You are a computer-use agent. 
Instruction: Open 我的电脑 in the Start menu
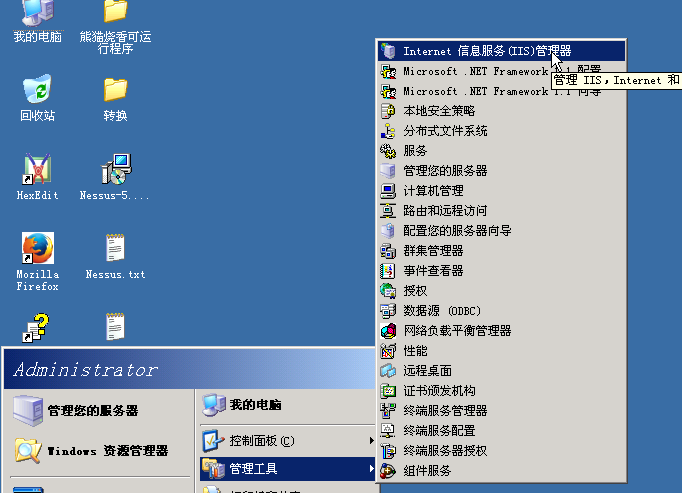pyautogui.click(x=287, y=405)
